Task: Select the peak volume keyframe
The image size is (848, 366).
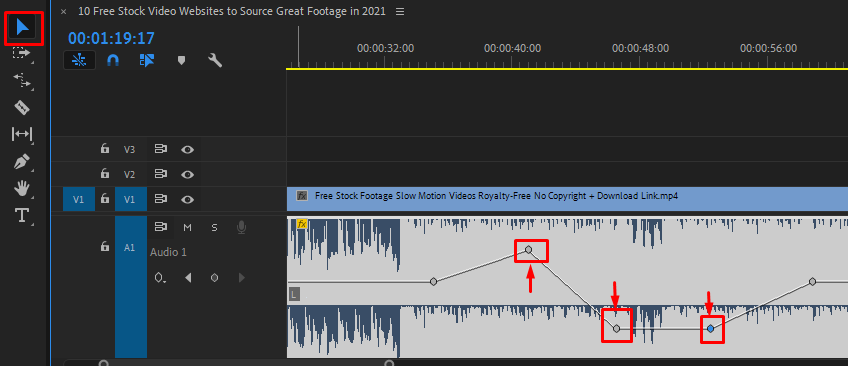Action: tap(529, 249)
